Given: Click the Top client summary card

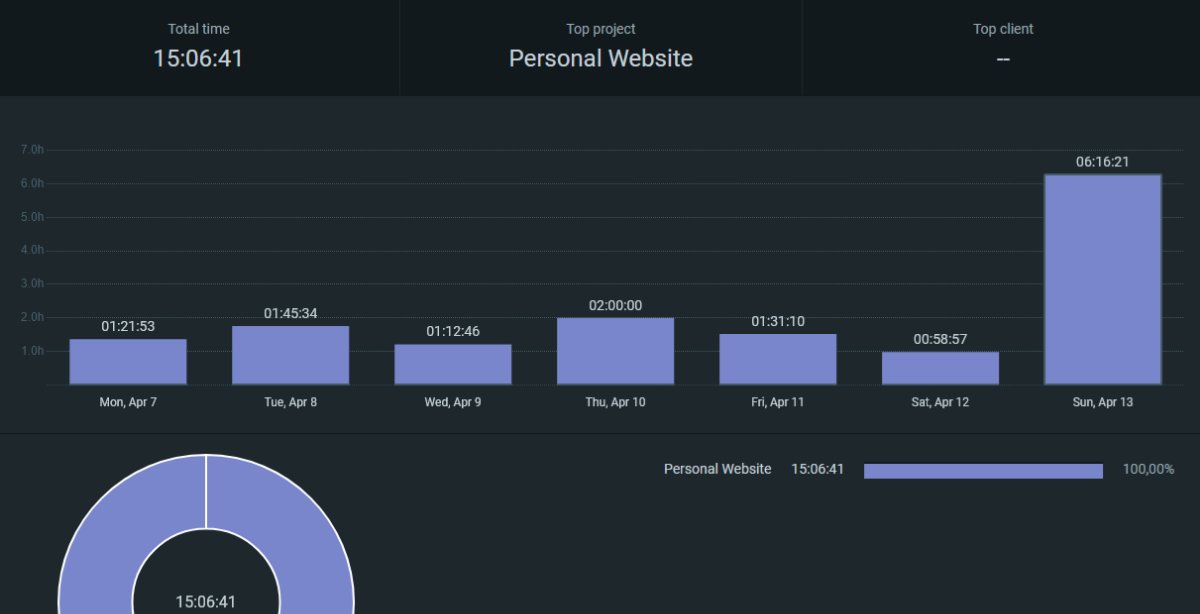Looking at the screenshot, I should pos(1002,47).
